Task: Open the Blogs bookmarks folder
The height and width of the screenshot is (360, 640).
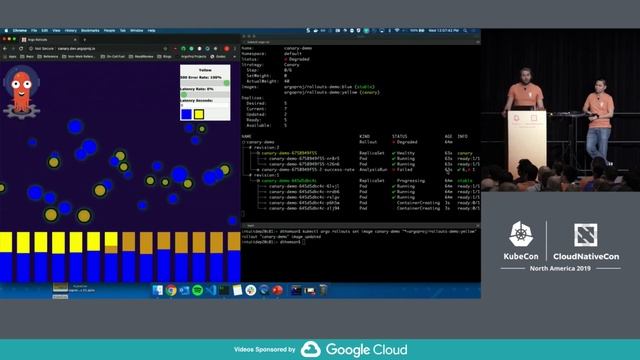Action: 165,56
